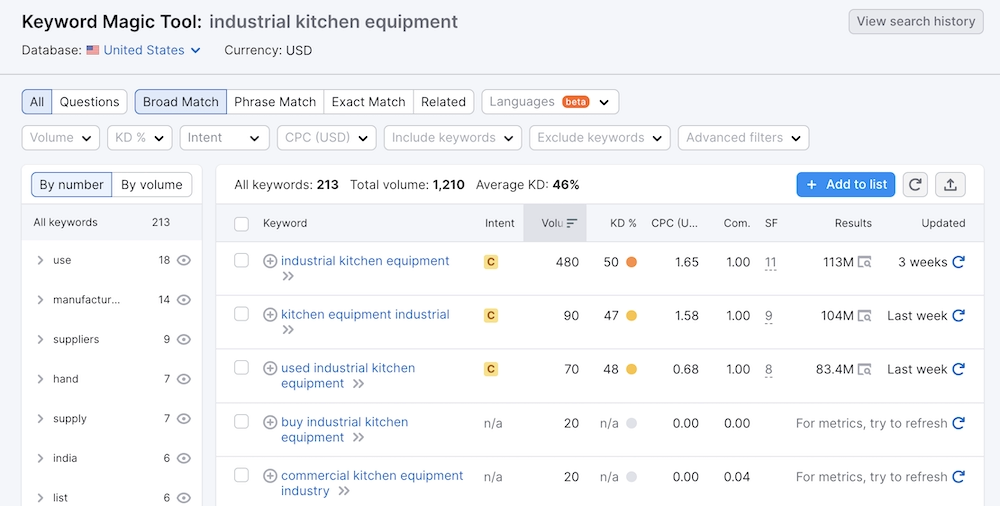Toggle eye icon for the suppliers group
The image size is (1000, 506).
point(184,339)
